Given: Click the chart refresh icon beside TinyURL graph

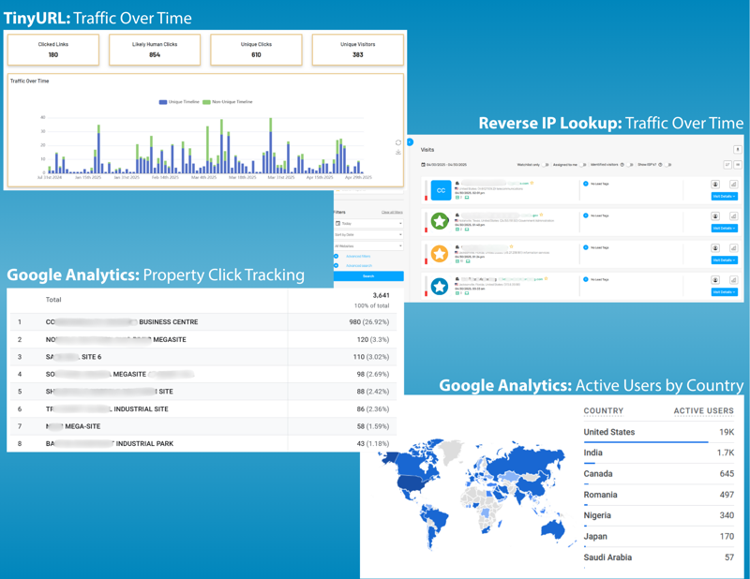Looking at the screenshot, I should pyautogui.click(x=398, y=143).
